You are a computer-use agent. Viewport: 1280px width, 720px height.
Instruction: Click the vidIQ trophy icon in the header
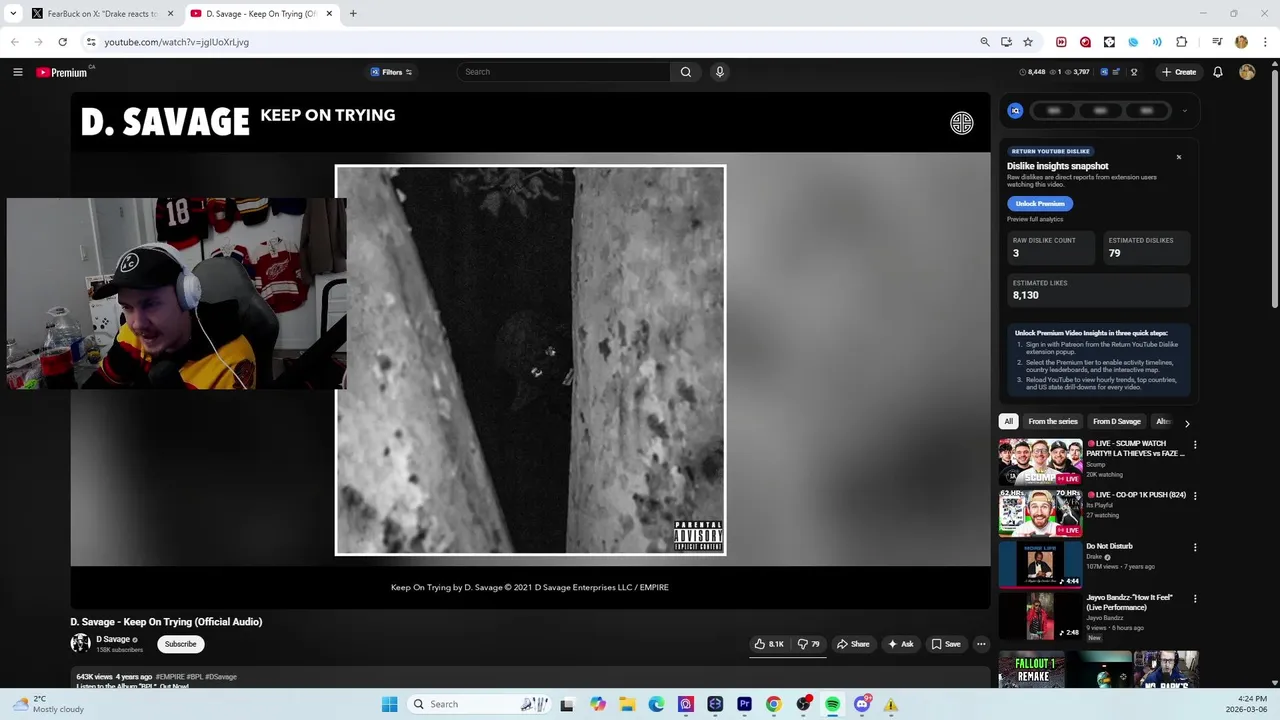(x=1134, y=72)
